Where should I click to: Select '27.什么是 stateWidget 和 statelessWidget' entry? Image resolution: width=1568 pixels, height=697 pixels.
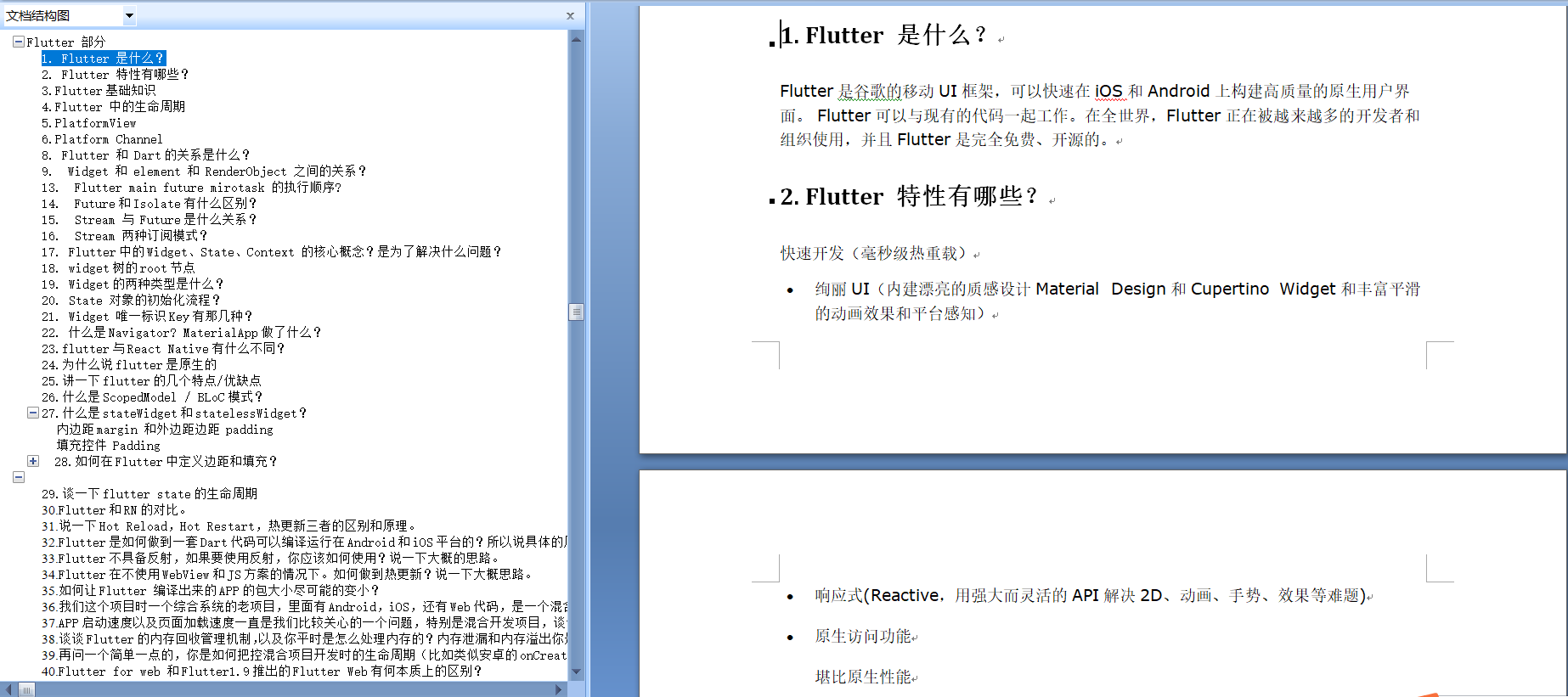[x=174, y=413]
